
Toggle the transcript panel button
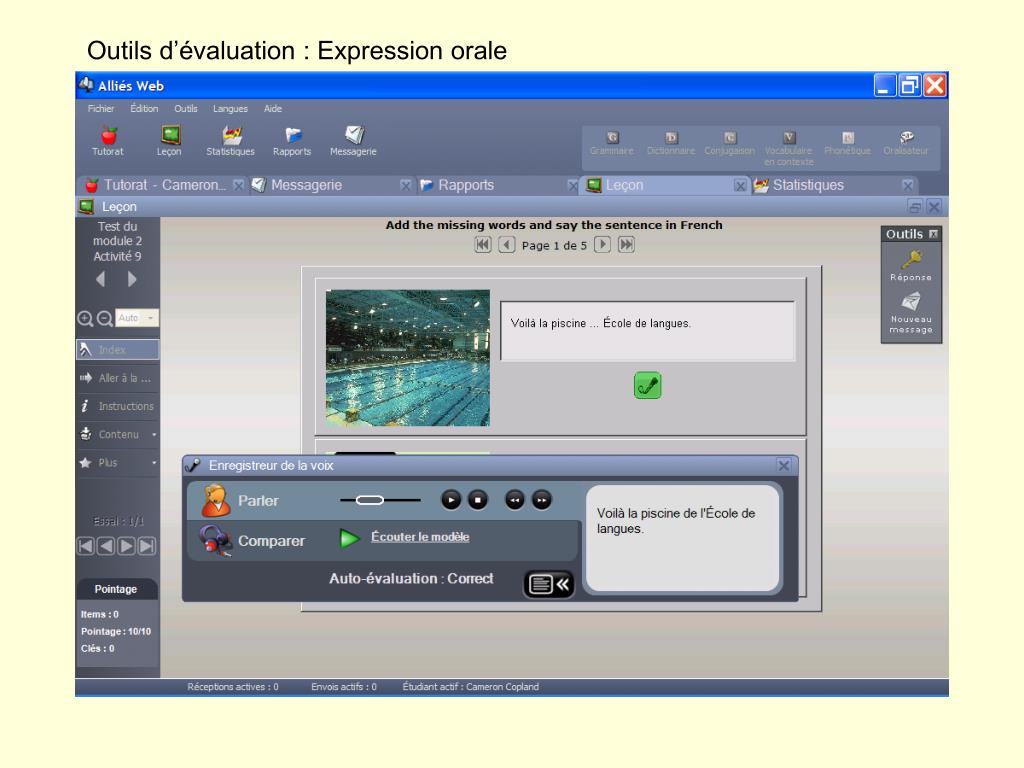549,583
